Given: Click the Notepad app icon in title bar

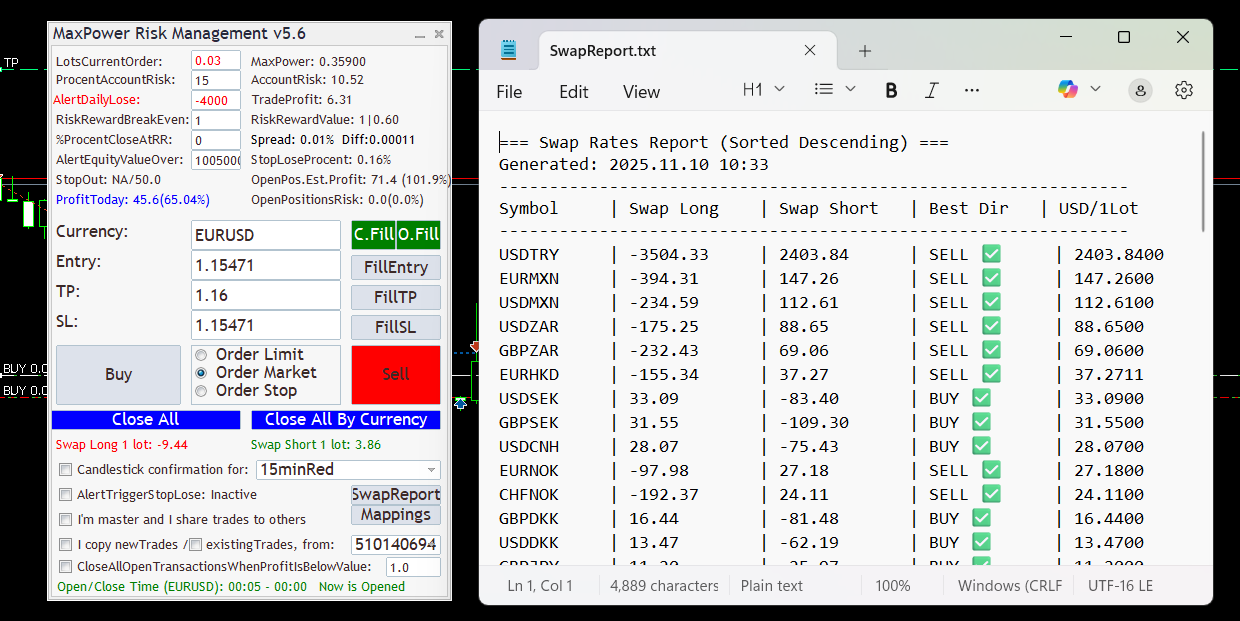Looking at the screenshot, I should [x=509, y=50].
